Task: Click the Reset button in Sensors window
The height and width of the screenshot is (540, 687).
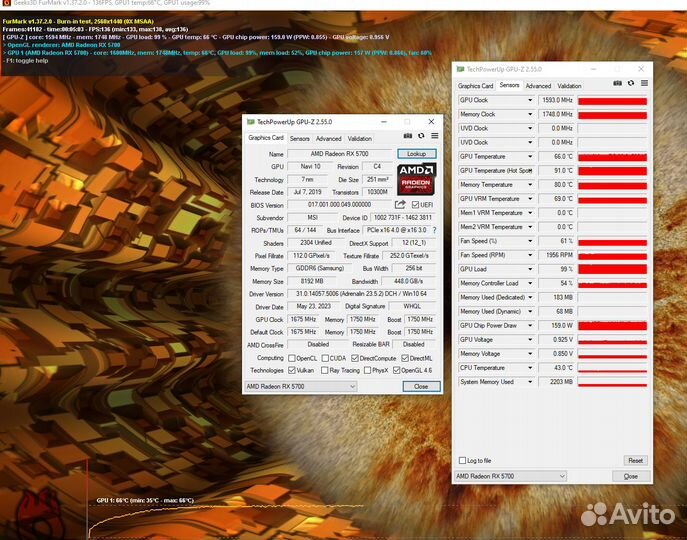Action: tap(635, 460)
